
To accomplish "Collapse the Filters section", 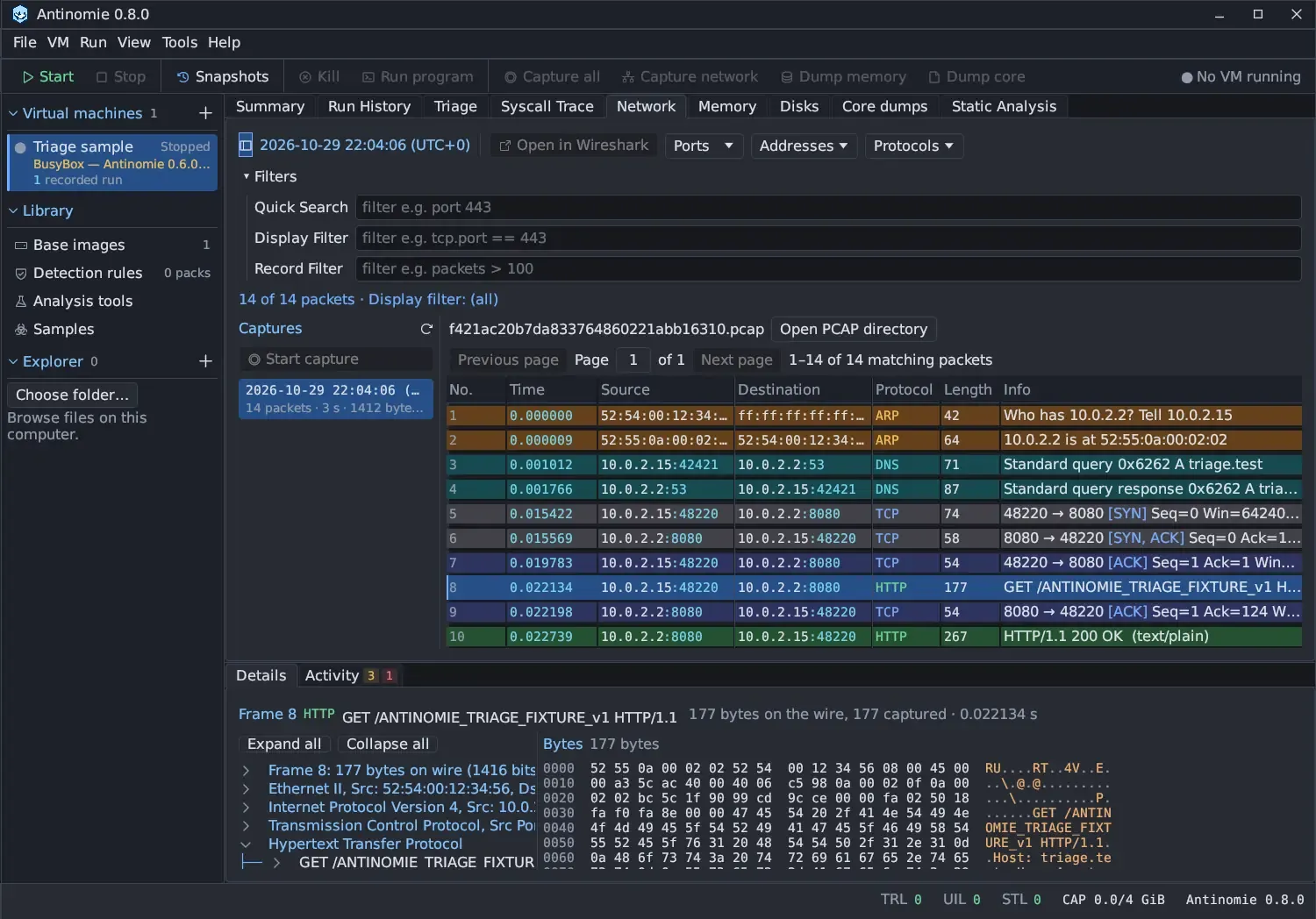I will (247, 176).
